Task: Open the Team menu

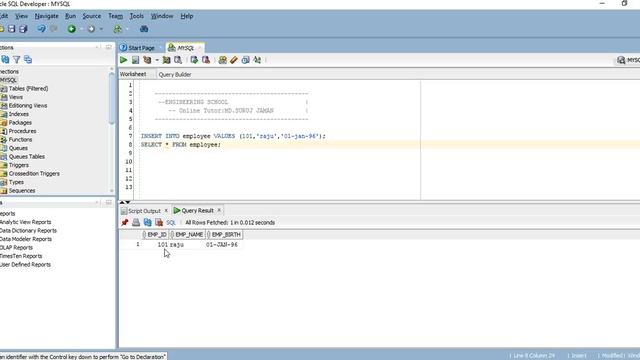Action: (116, 16)
